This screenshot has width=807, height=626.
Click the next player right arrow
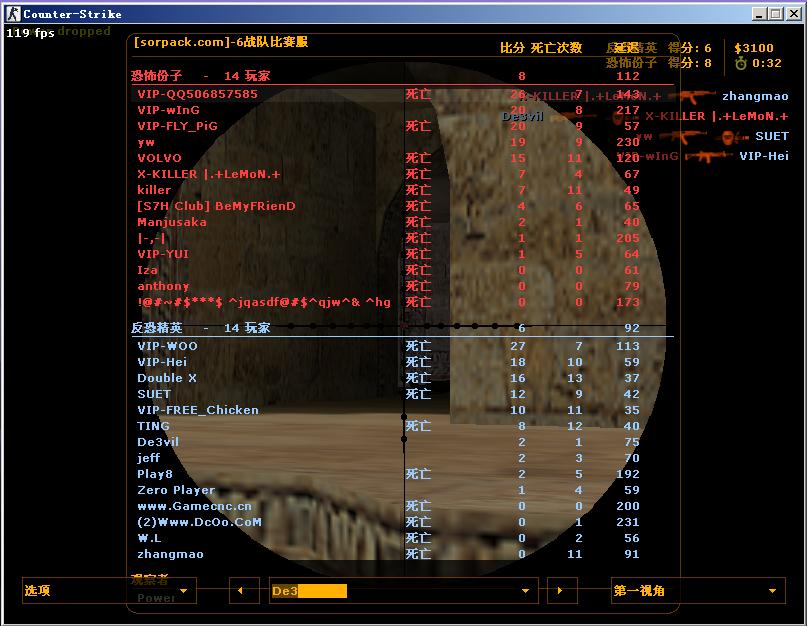coord(561,591)
